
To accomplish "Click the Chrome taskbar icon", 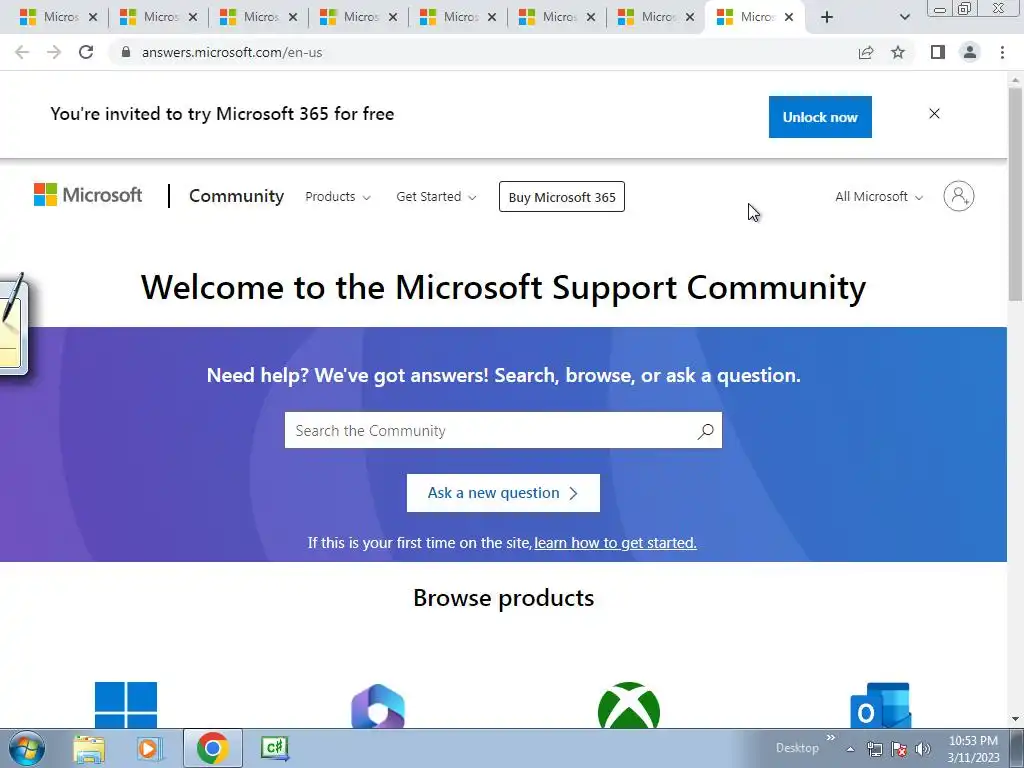I will click(x=212, y=748).
